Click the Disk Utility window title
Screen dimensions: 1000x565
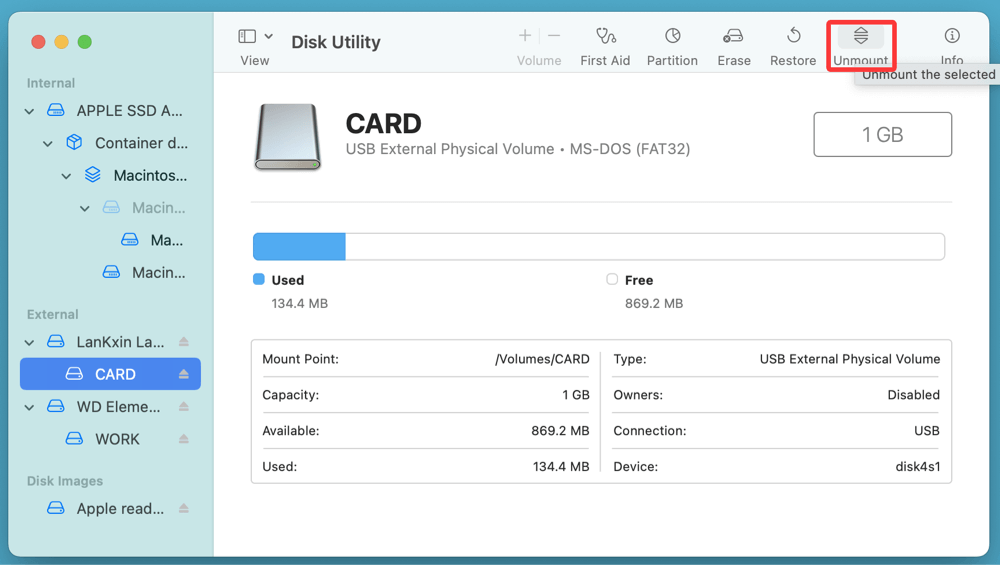tap(336, 42)
